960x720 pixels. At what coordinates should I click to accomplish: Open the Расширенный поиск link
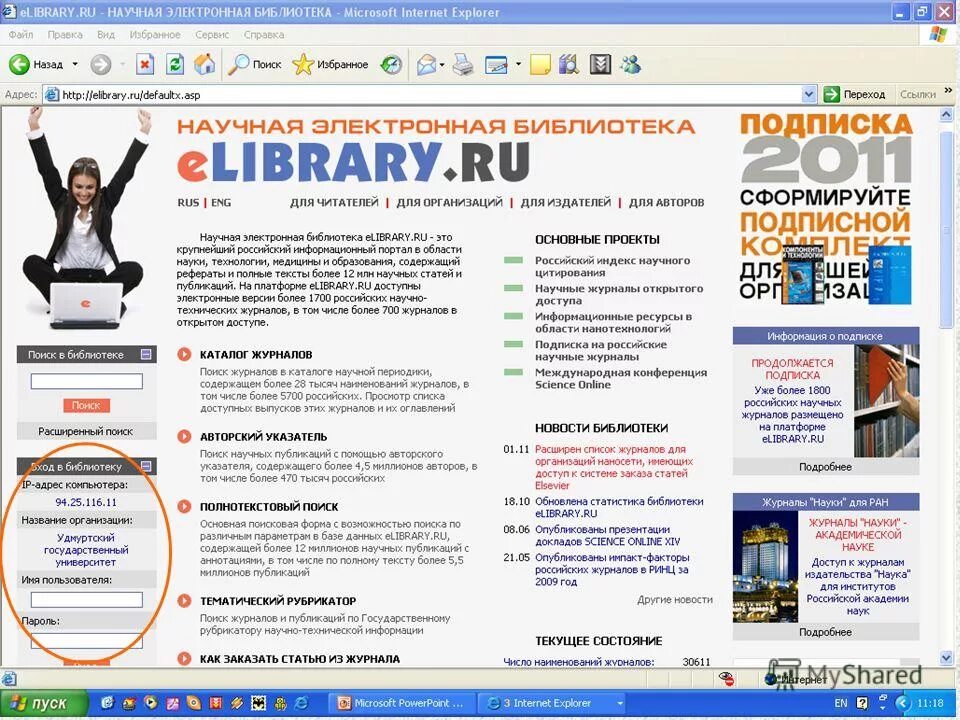(x=86, y=431)
